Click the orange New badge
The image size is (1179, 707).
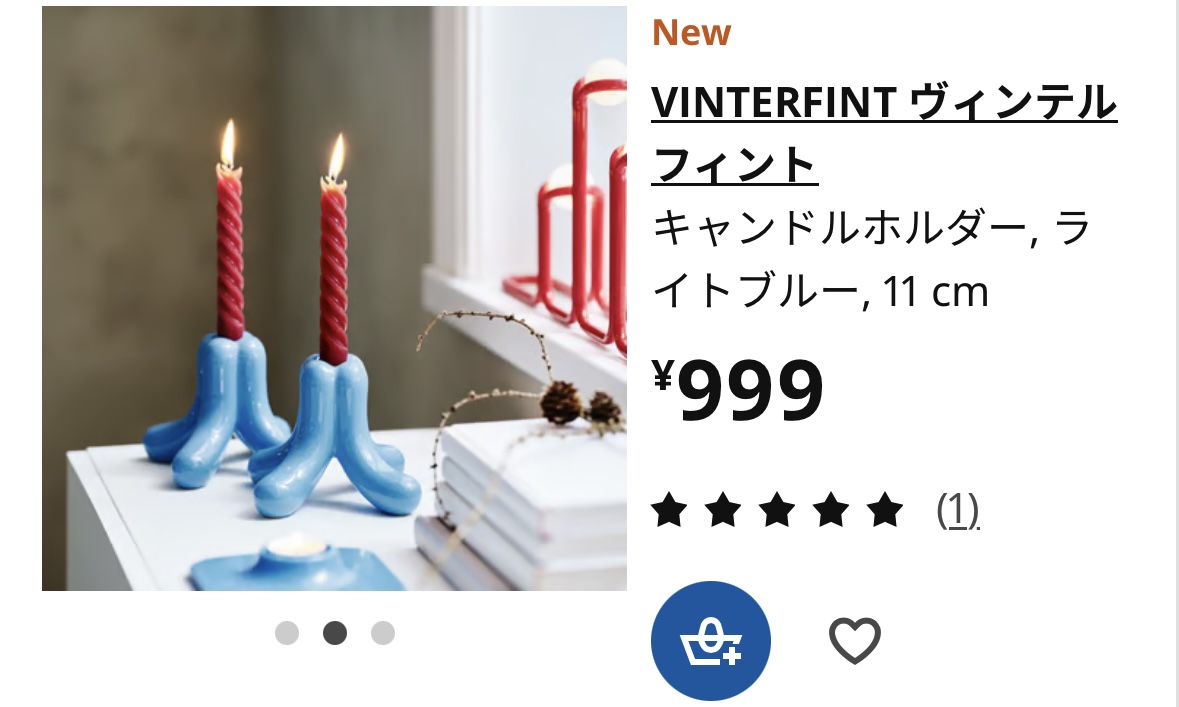691,32
